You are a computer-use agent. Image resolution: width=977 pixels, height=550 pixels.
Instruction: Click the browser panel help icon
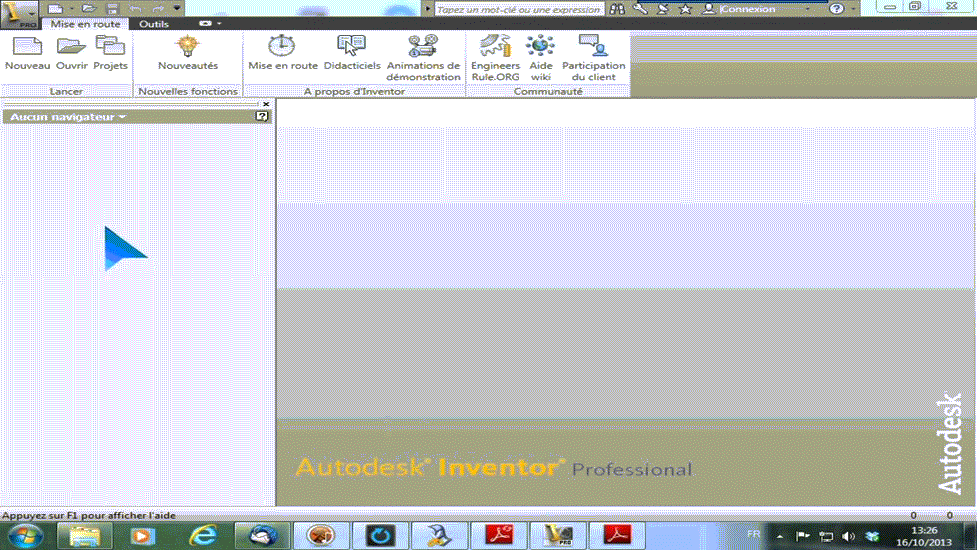tap(262, 116)
